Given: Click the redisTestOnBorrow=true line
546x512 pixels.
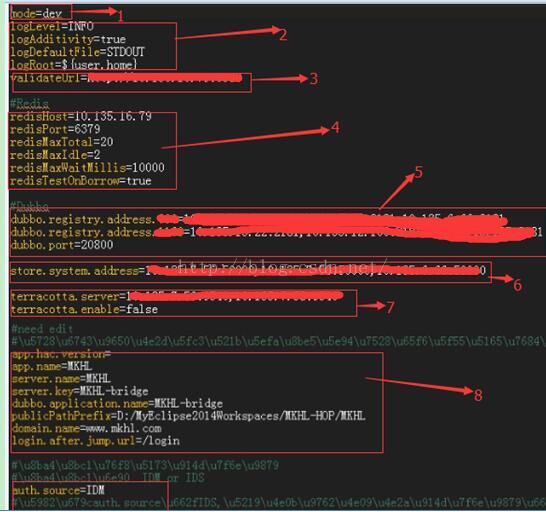Looking at the screenshot, I should tap(80, 181).
